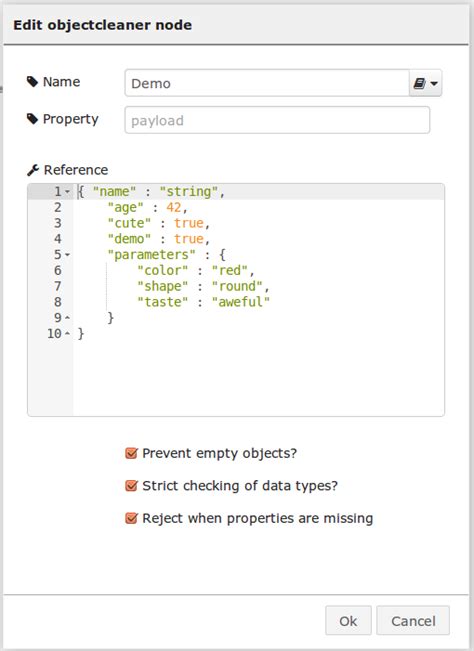The width and height of the screenshot is (474, 651).
Task: Confirm with the Ok button
Action: click(x=348, y=620)
